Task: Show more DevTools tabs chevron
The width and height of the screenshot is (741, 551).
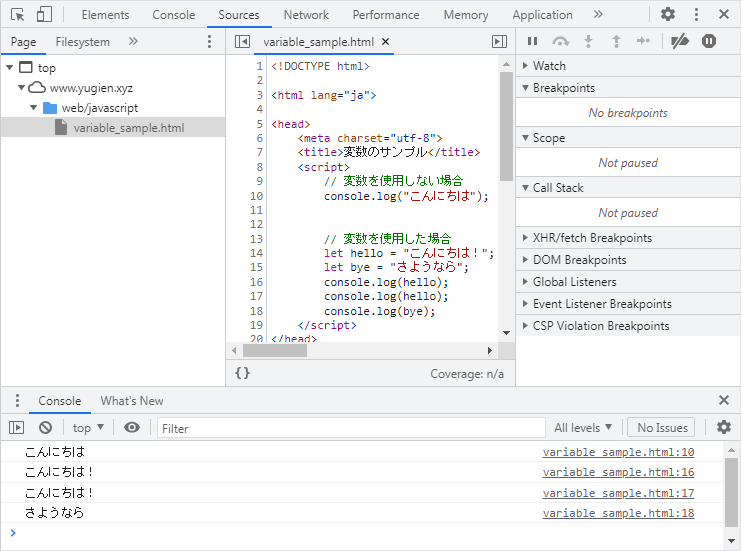Action: pos(598,14)
